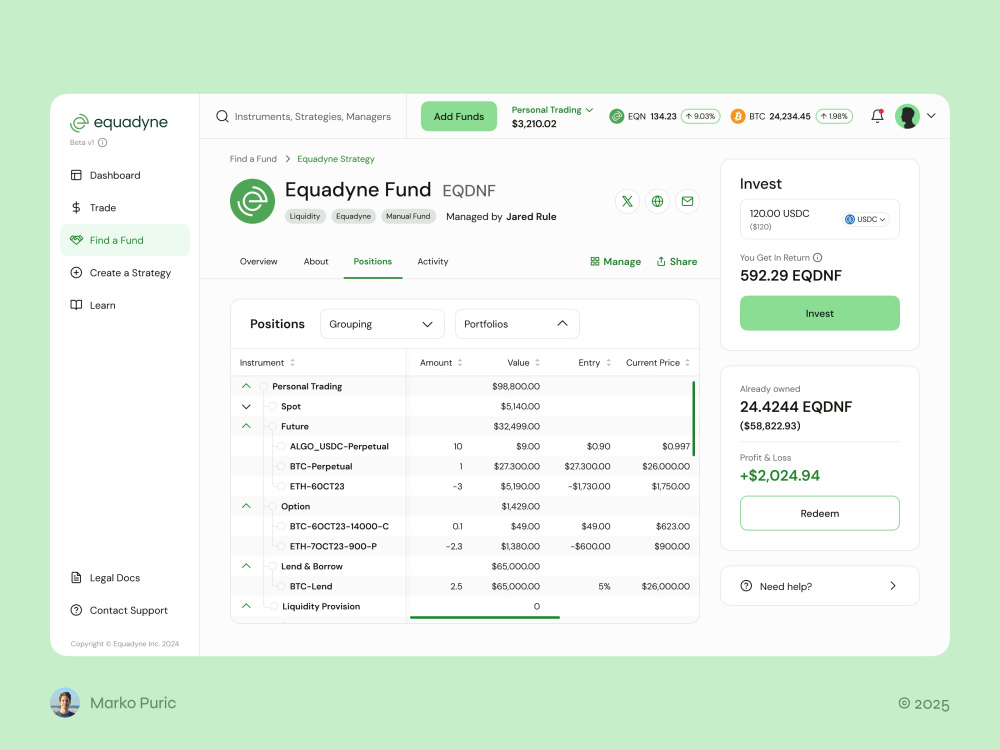Sort the table by Value column

(538, 362)
